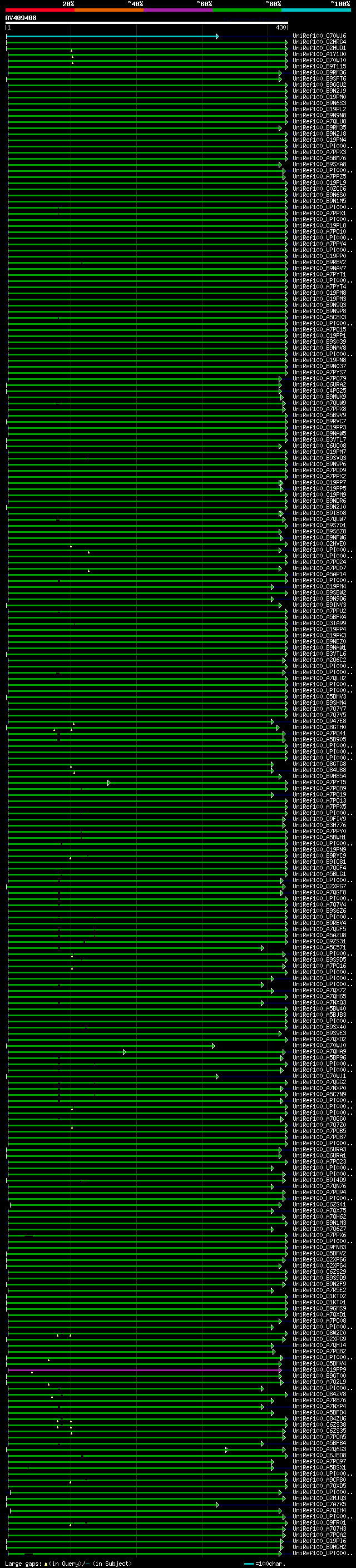Screen dimensions: 356x1568
Task: Select the UniRef100_Q0ZCC6 label
Action: [x=319, y=189]
